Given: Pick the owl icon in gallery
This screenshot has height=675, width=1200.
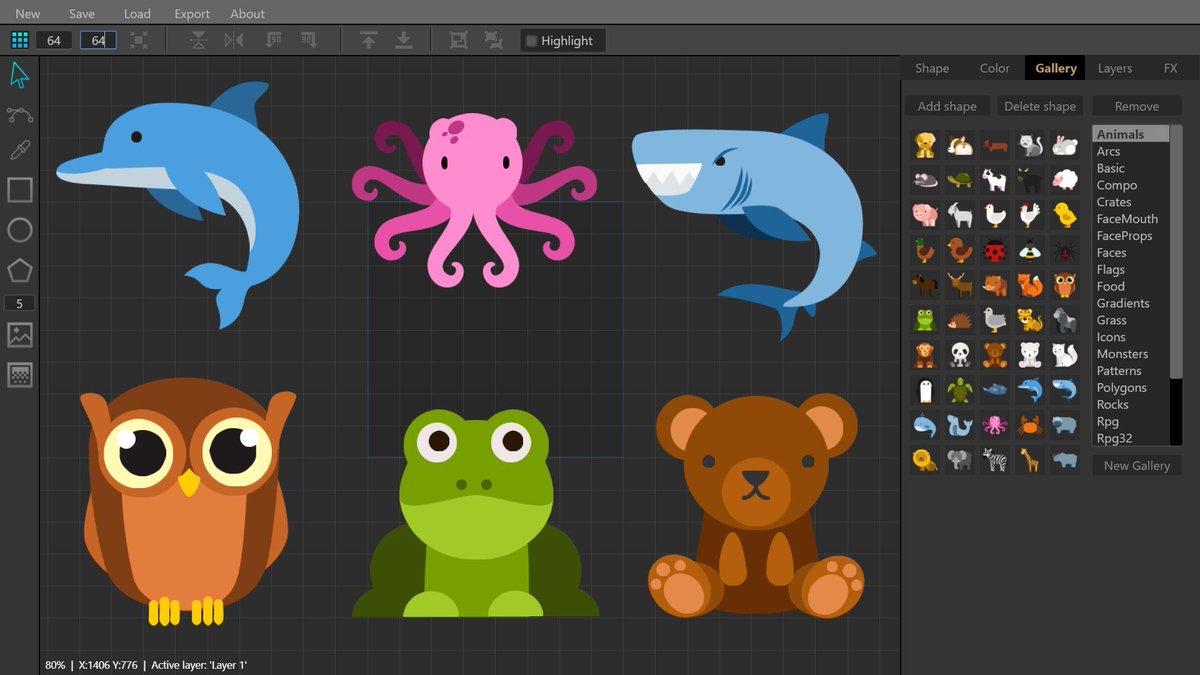Looking at the screenshot, I should (x=1065, y=285).
